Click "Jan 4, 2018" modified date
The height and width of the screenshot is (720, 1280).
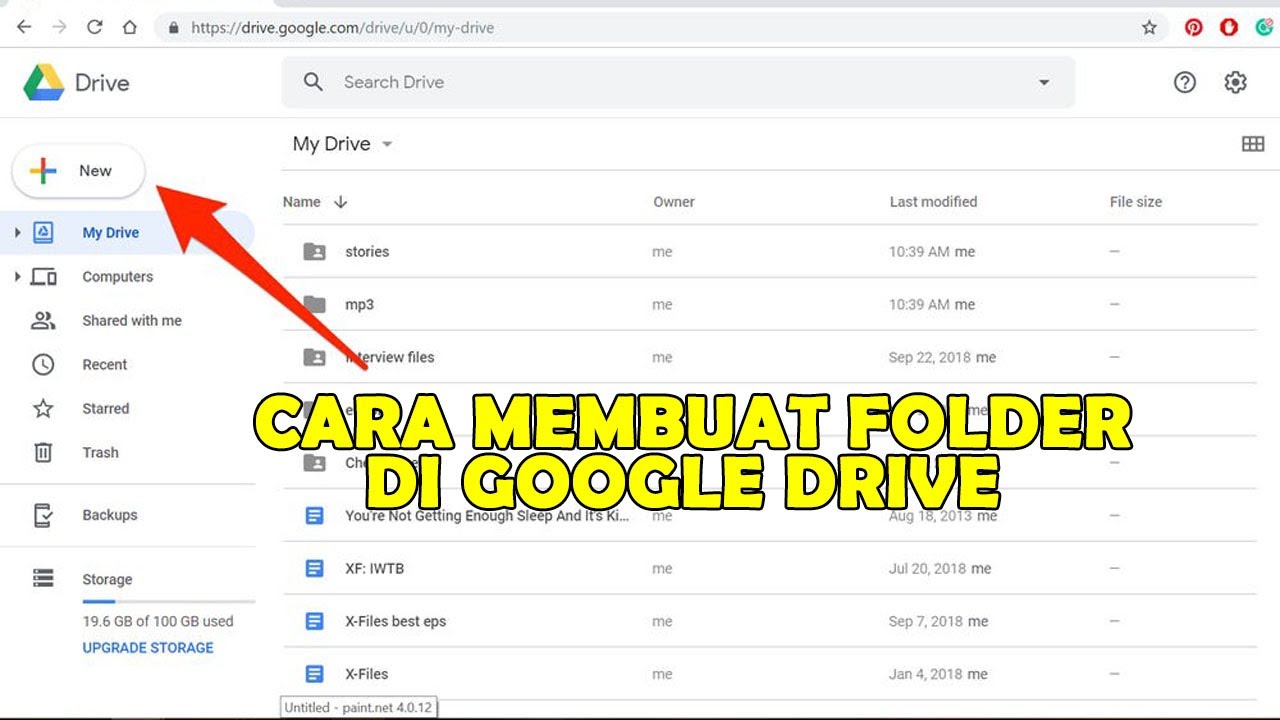[926, 674]
